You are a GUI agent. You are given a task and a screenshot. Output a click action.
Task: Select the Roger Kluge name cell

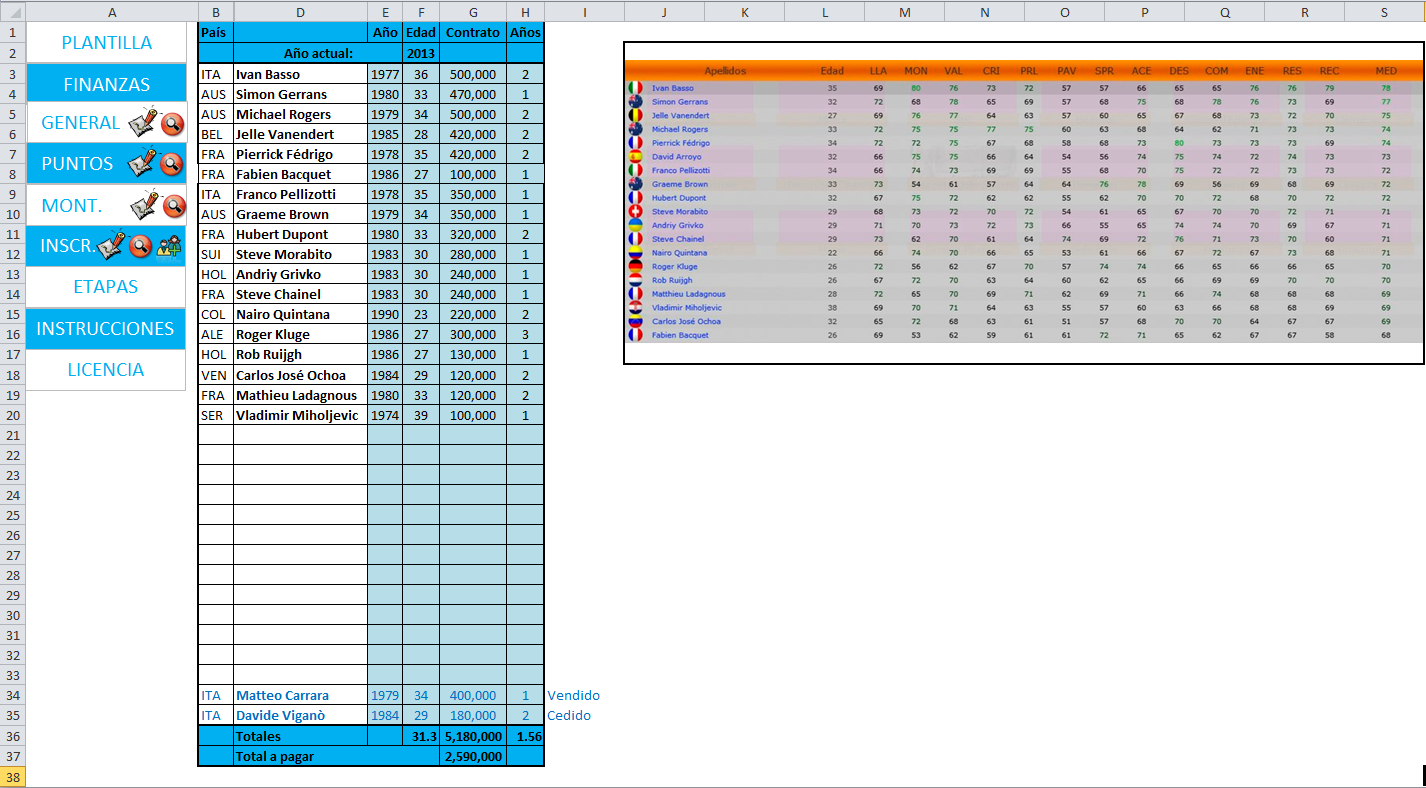(x=300, y=334)
